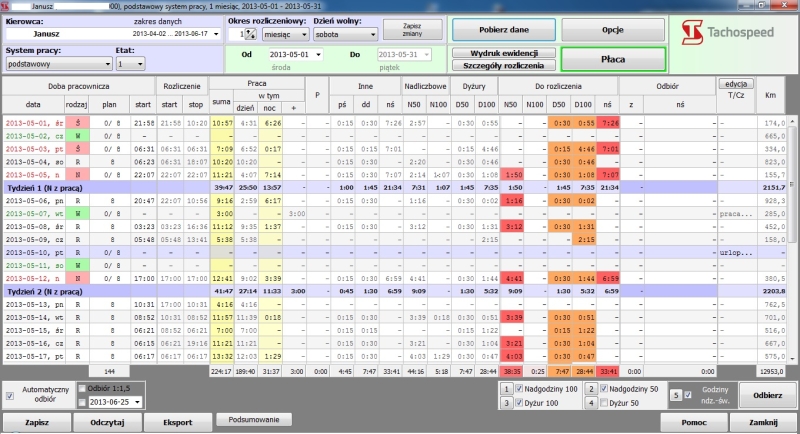
Task: Click the rodzaj column header
Action: click(77, 104)
